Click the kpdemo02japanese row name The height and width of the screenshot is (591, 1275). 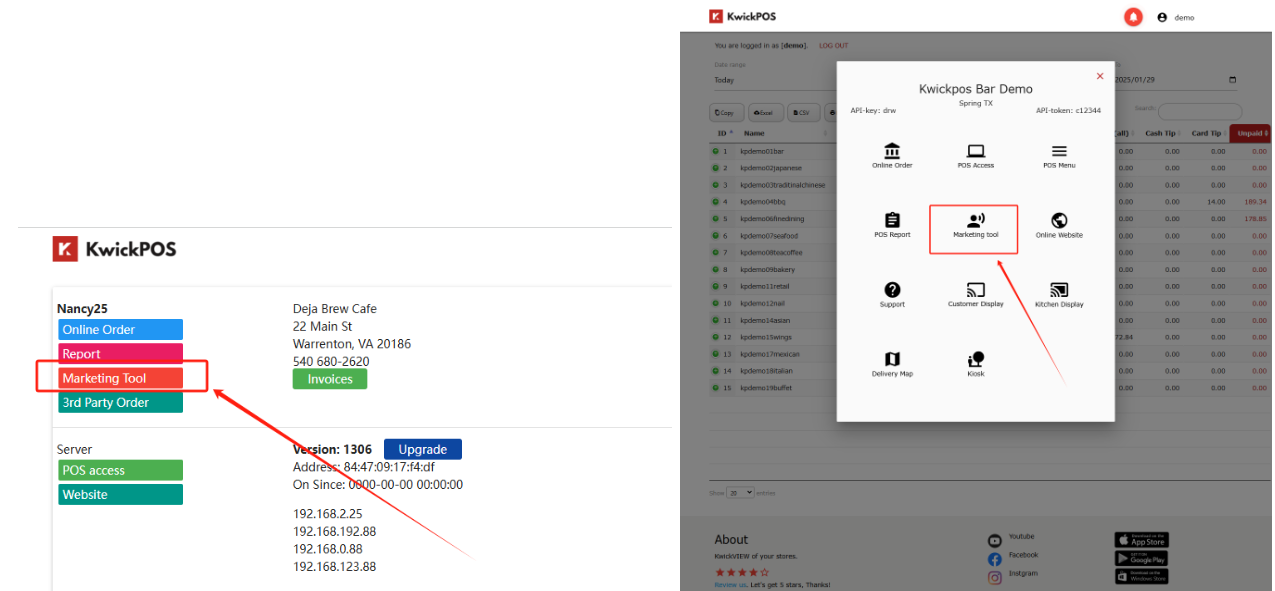[x=771, y=168]
